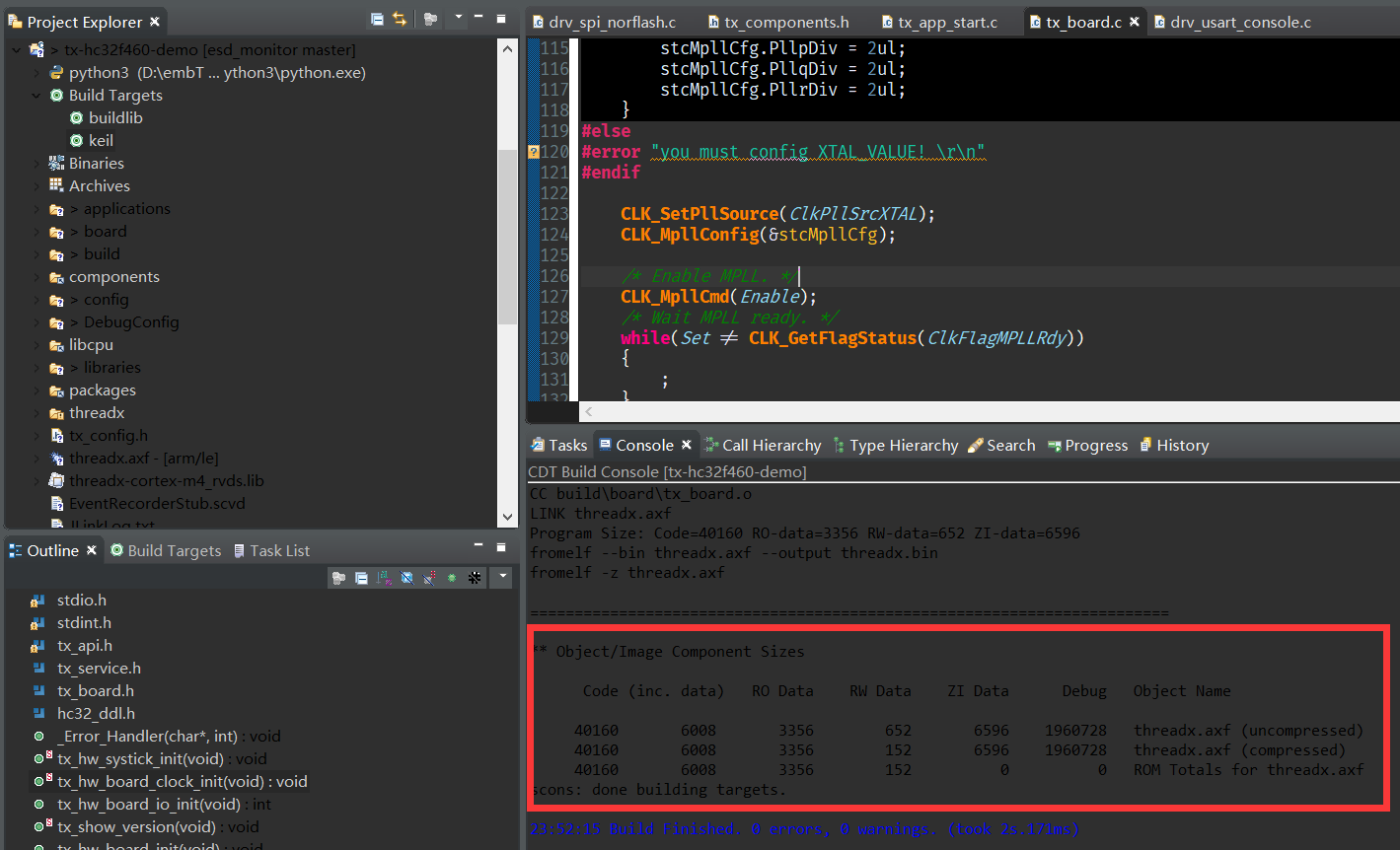
Task: Select the buildlib build target
Action: [106, 118]
